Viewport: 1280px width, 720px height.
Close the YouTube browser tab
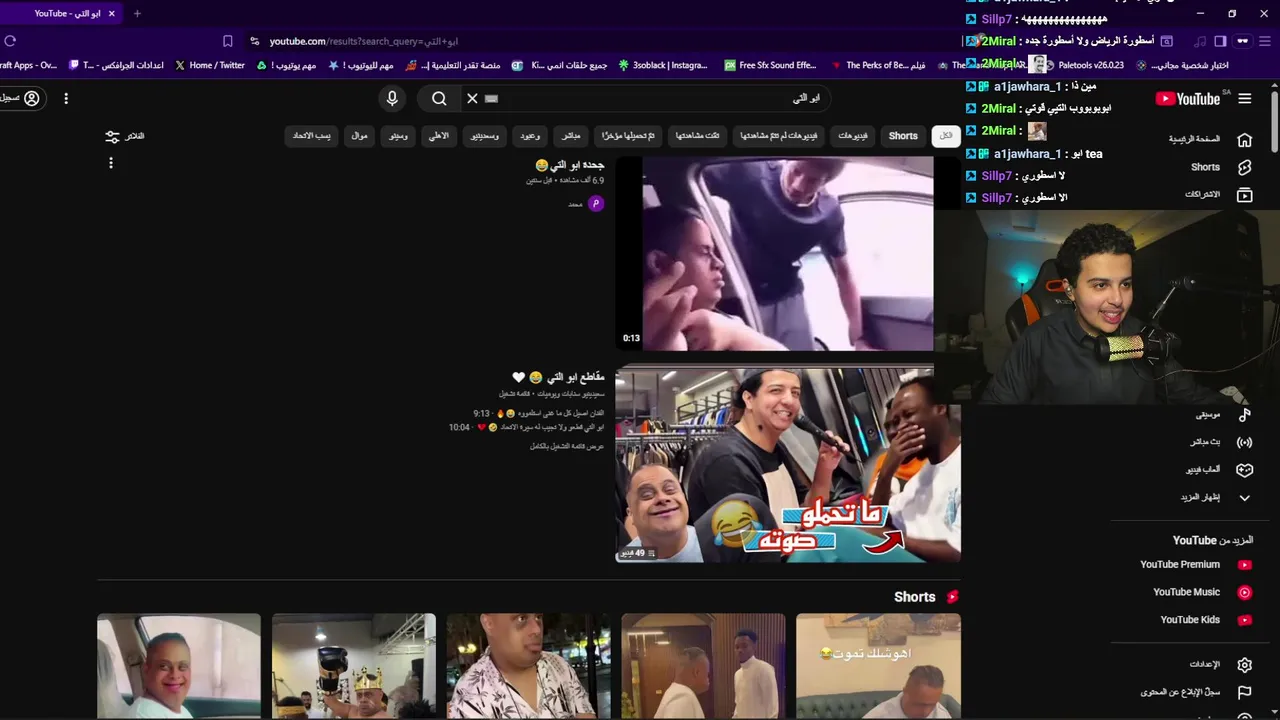[x=111, y=14]
